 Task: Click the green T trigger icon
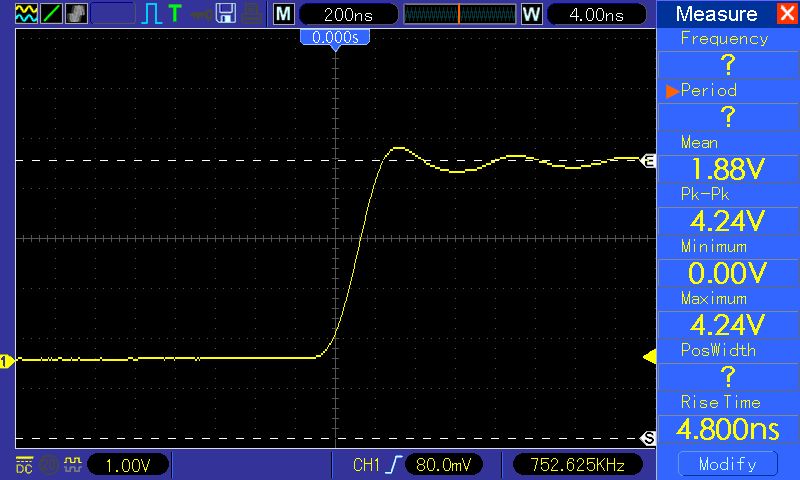(x=175, y=13)
